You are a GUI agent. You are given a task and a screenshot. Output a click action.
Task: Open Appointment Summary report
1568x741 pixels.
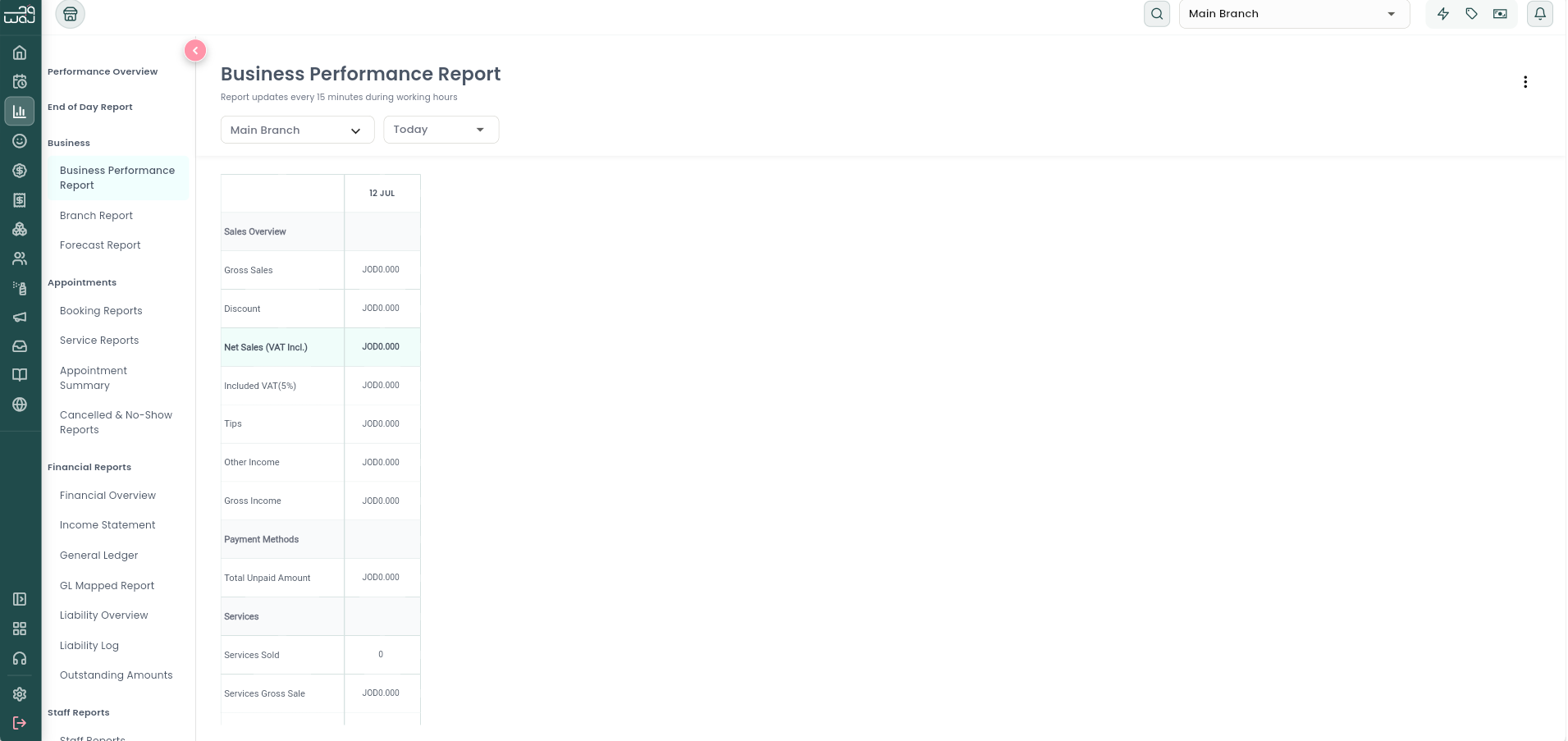tap(94, 378)
